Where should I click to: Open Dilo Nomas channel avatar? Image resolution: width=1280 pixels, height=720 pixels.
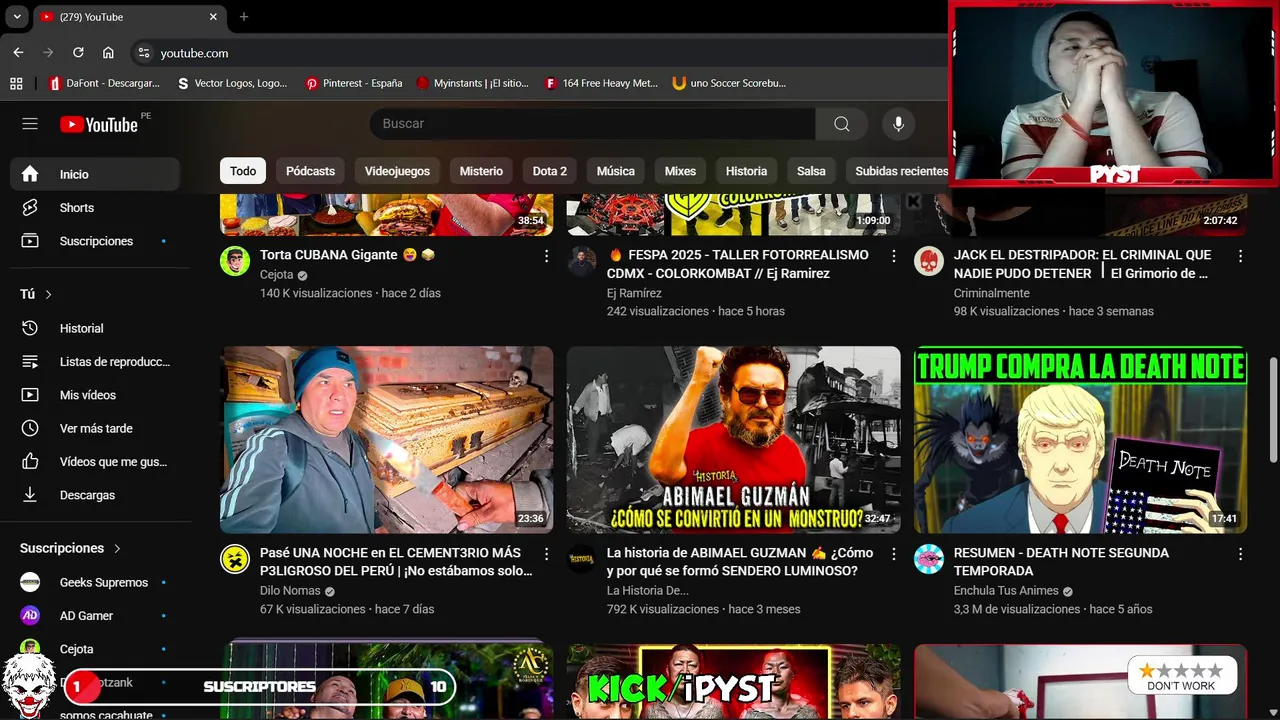[x=235, y=559]
